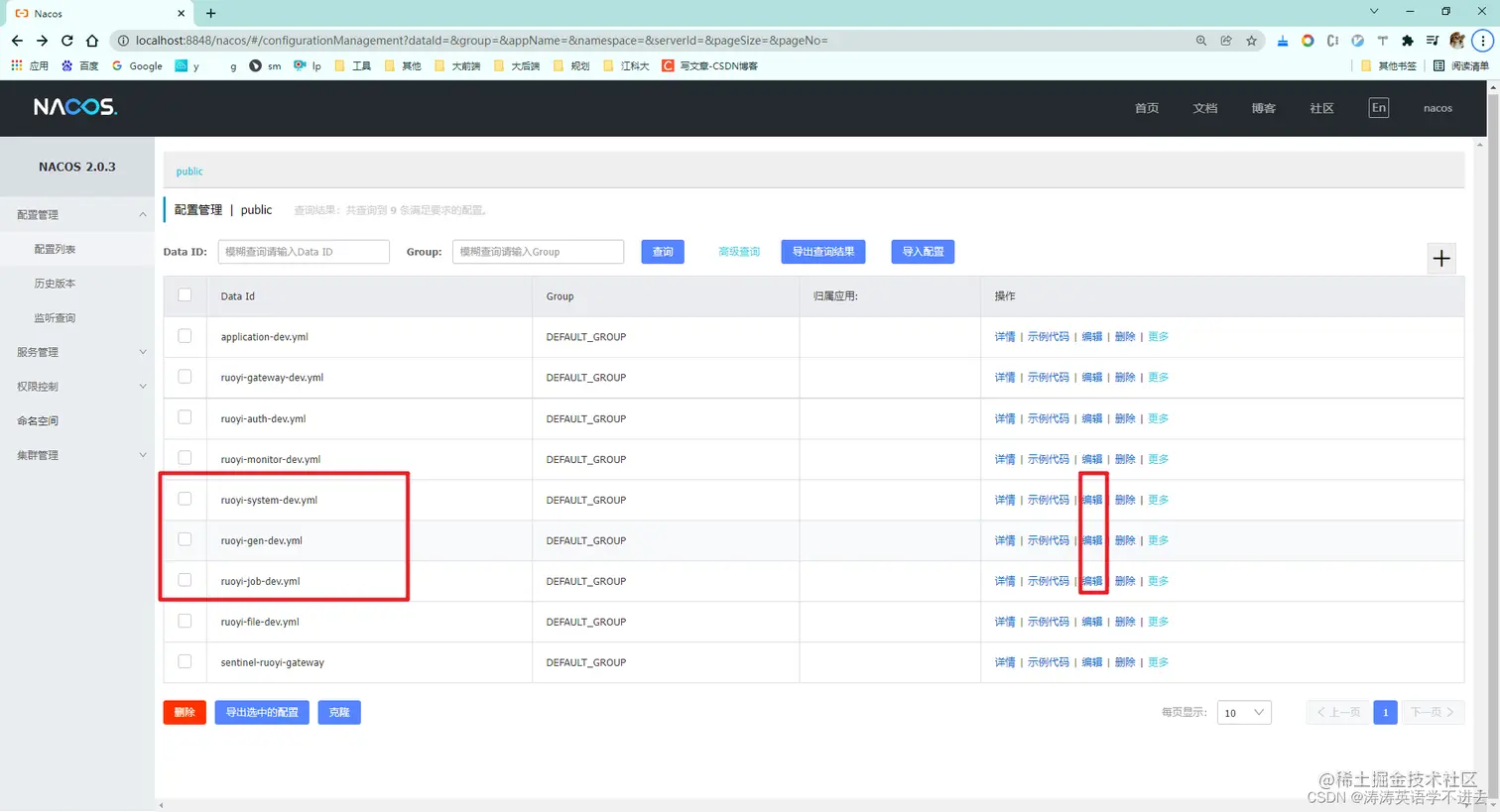Open 更多 options for application-dev.yml
1500x812 pixels.
pyautogui.click(x=1158, y=337)
